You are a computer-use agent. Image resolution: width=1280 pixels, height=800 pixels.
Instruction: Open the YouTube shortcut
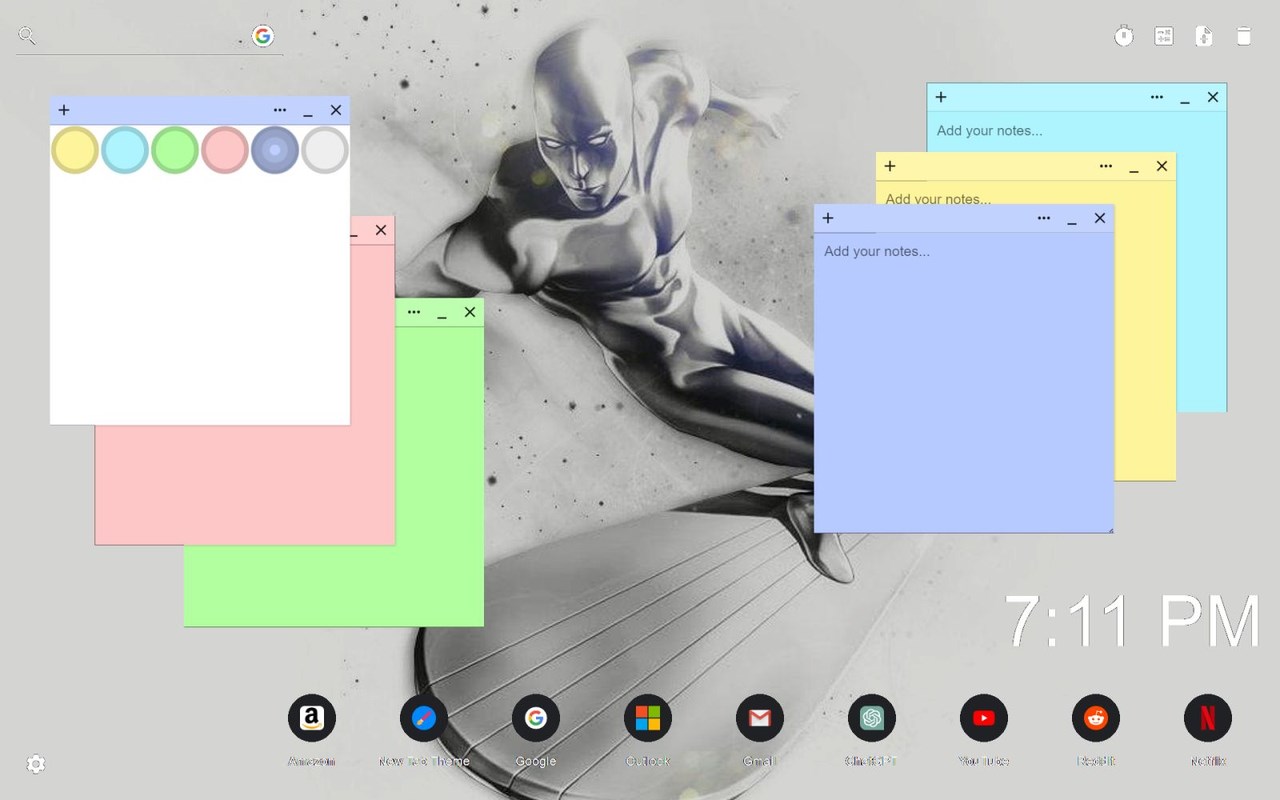pyautogui.click(x=984, y=718)
